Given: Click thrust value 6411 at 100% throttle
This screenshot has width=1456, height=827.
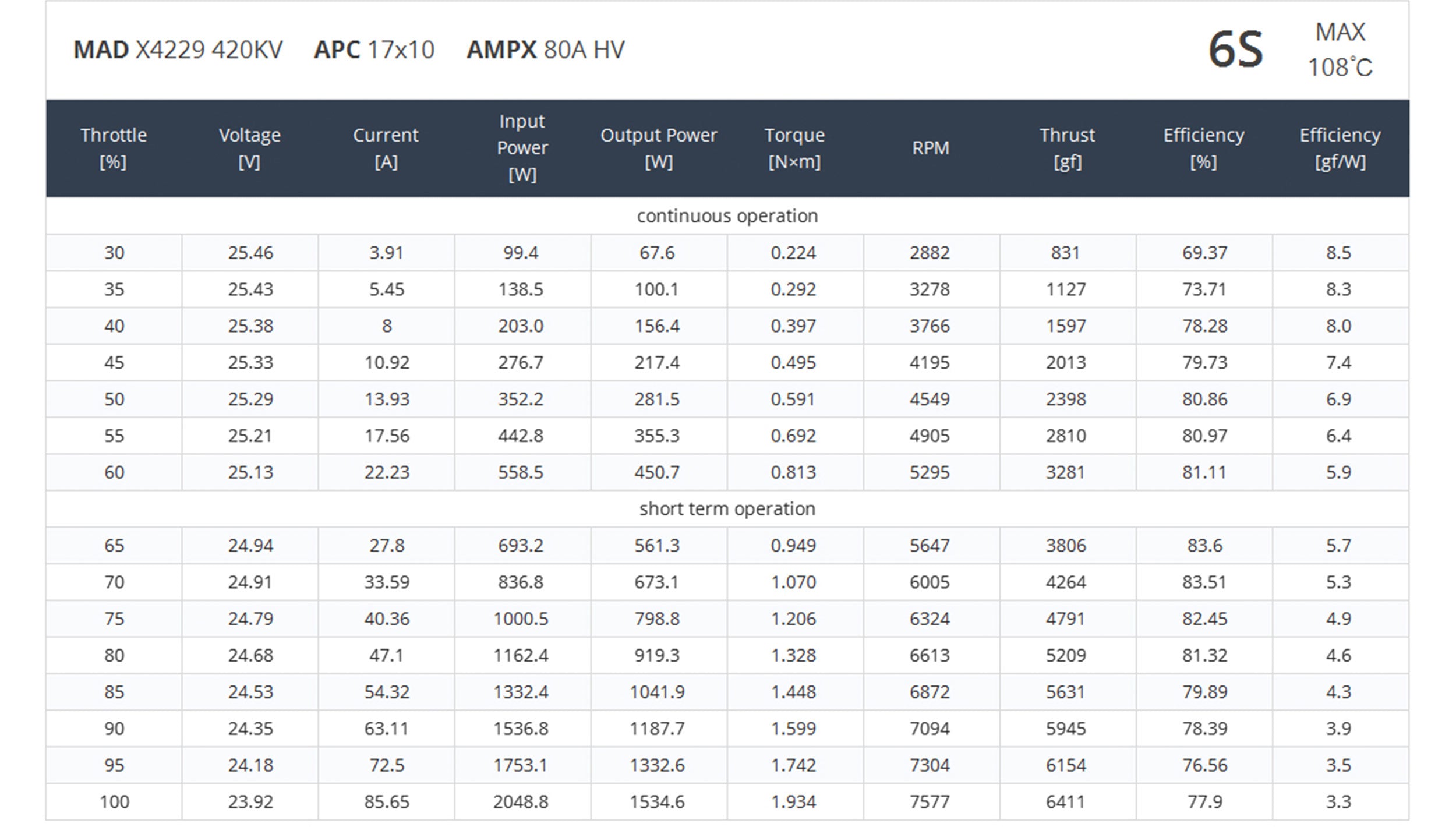Looking at the screenshot, I should click(x=1066, y=802).
